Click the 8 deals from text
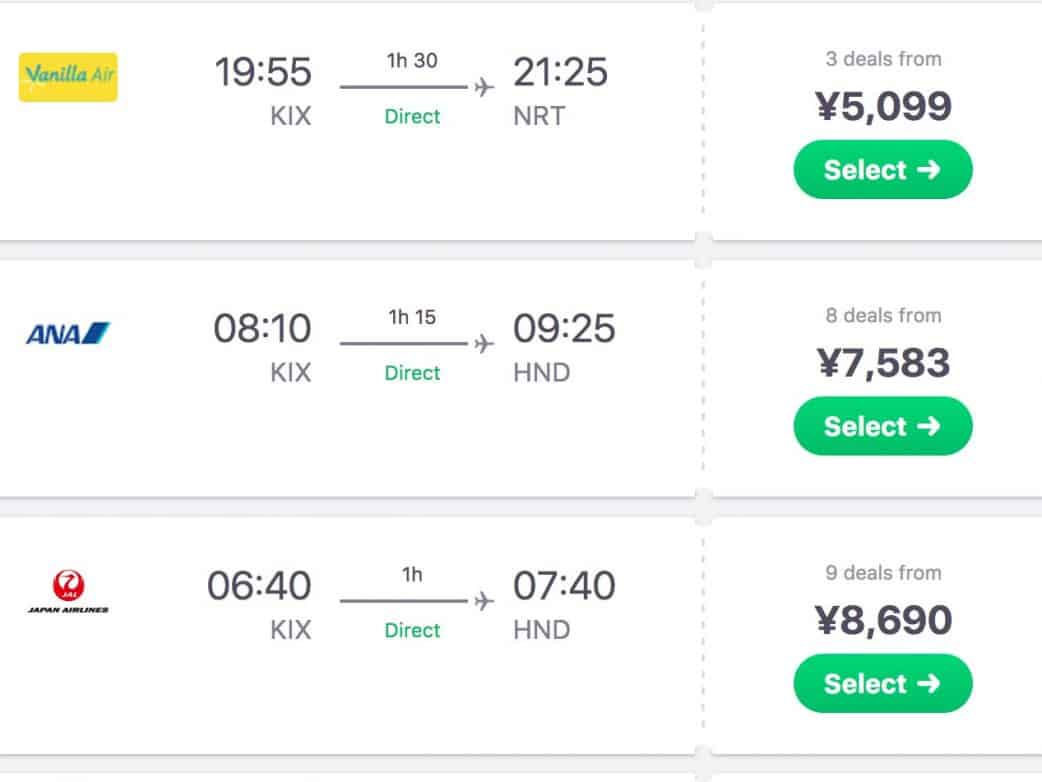The image size is (1042, 782). point(883,316)
